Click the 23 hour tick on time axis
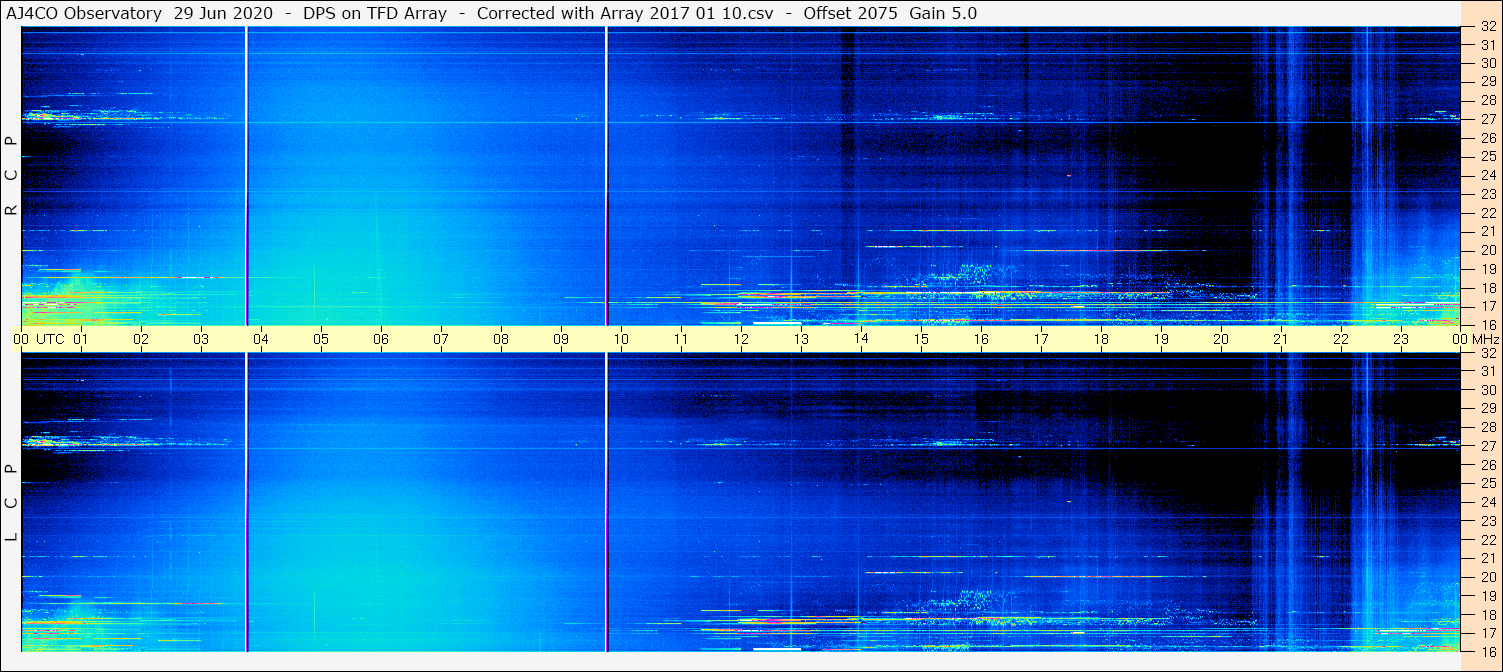 click(1401, 339)
